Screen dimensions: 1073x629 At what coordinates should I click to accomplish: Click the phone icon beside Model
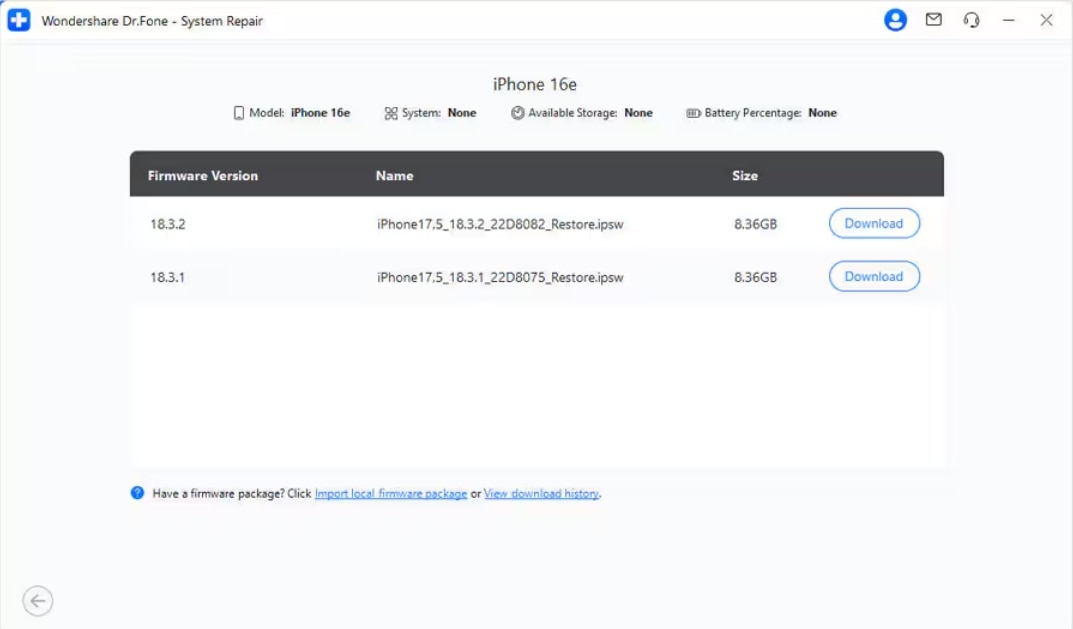click(x=239, y=113)
